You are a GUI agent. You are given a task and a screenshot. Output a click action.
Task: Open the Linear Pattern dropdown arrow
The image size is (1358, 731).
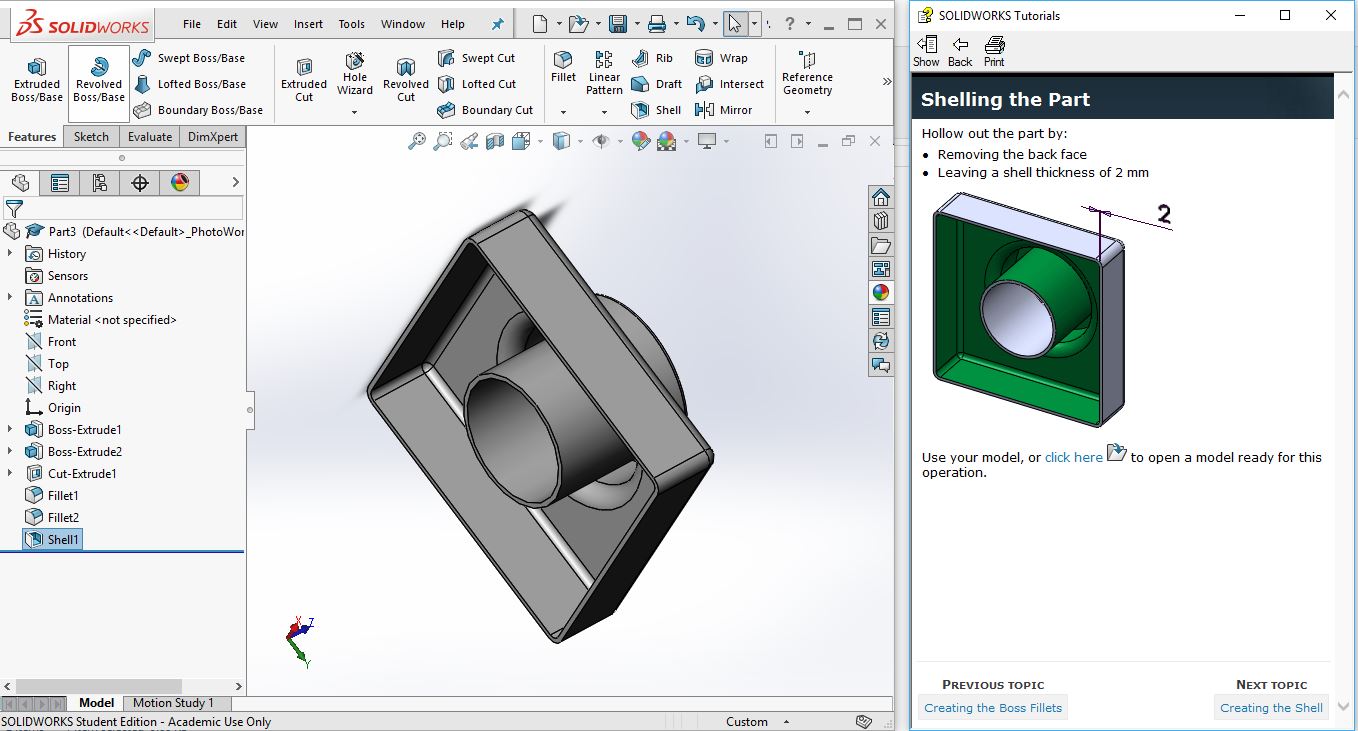[x=604, y=112]
